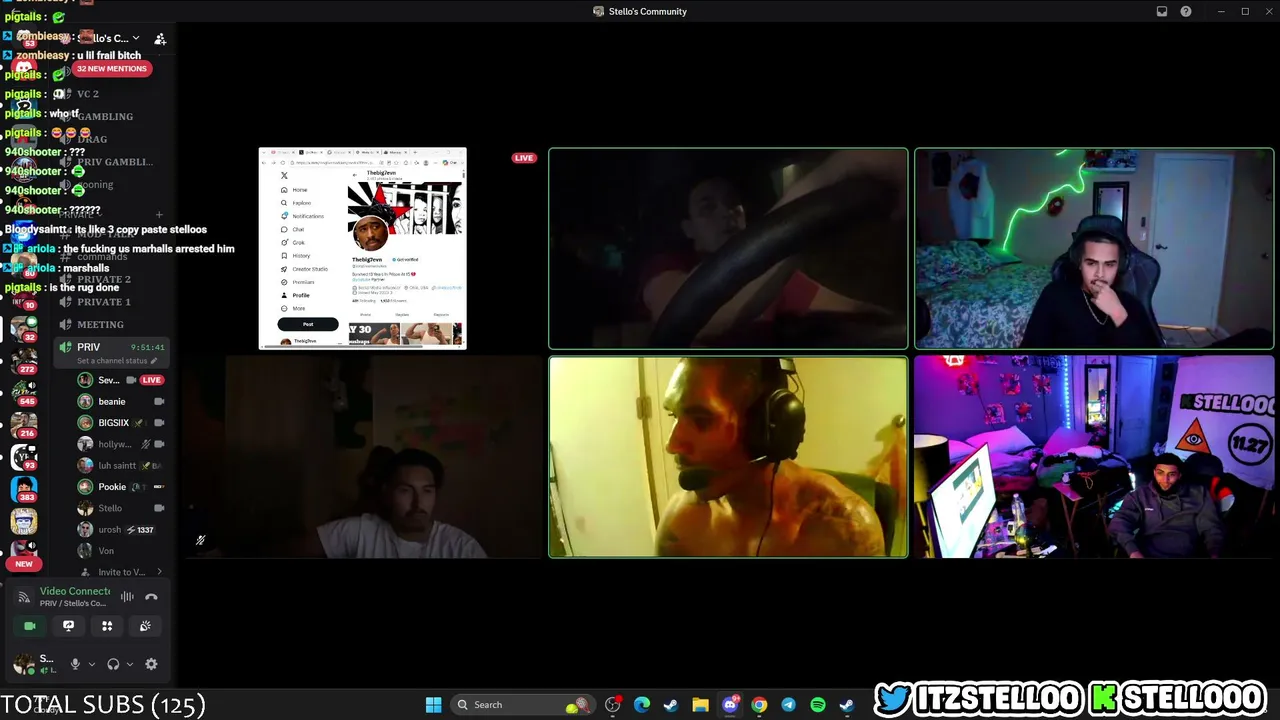Image resolution: width=1280 pixels, height=720 pixels.
Task: Open Microsoft Edge from the taskbar
Action: click(x=642, y=705)
